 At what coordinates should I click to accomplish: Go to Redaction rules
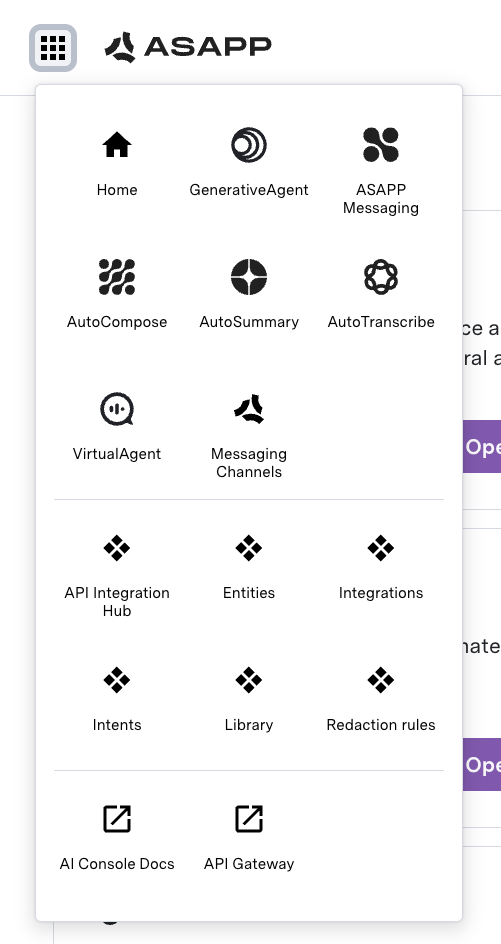tap(381, 700)
